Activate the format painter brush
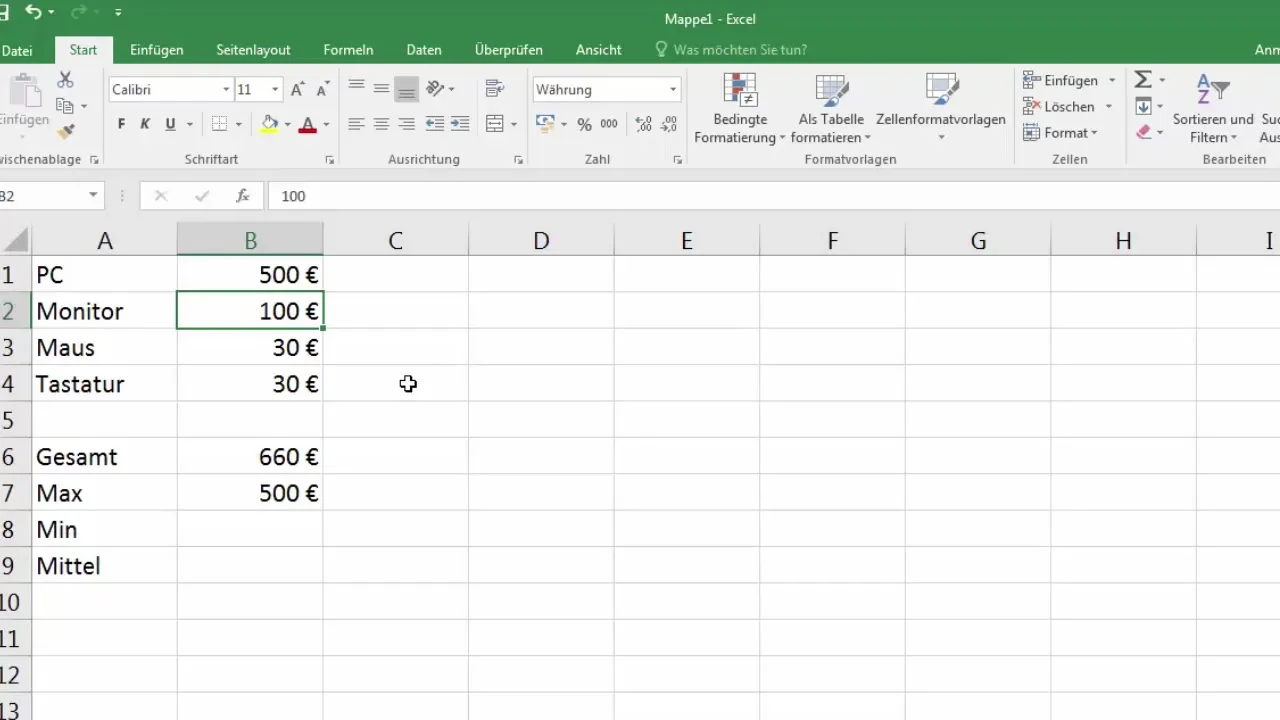This screenshot has width=1280, height=720. (66, 131)
